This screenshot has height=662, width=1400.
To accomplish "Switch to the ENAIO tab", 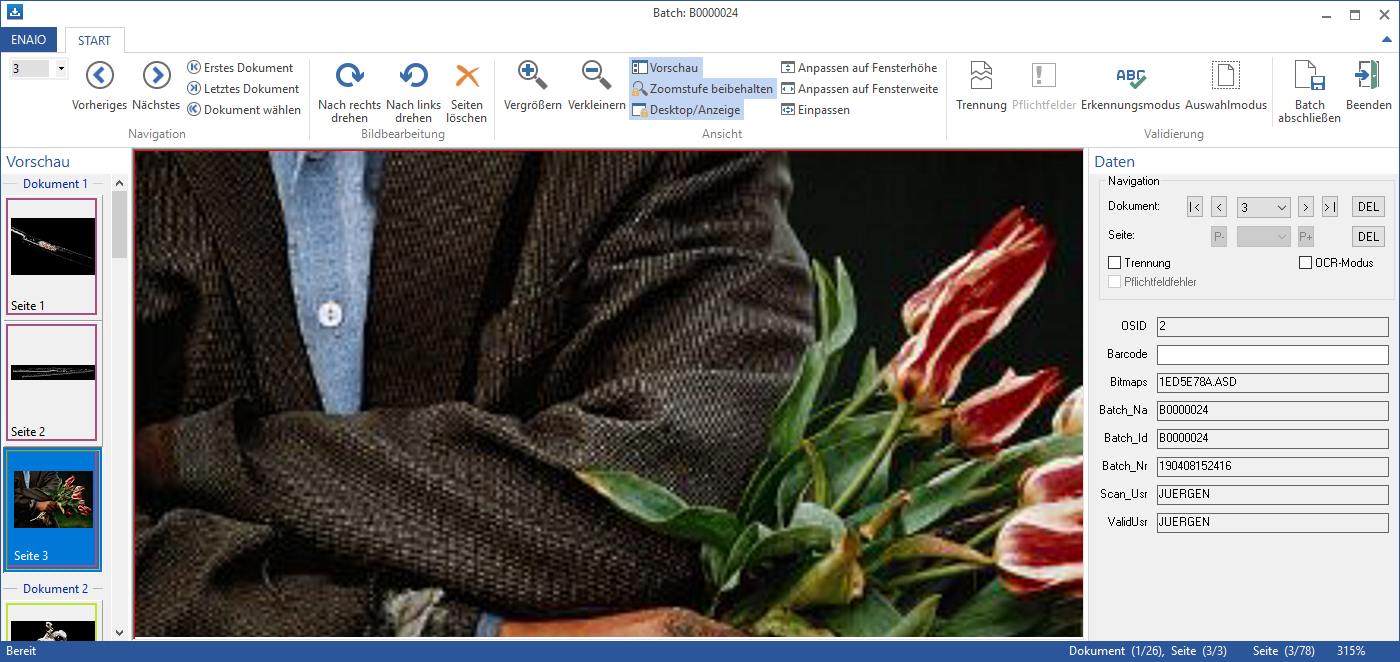I will (x=29, y=39).
